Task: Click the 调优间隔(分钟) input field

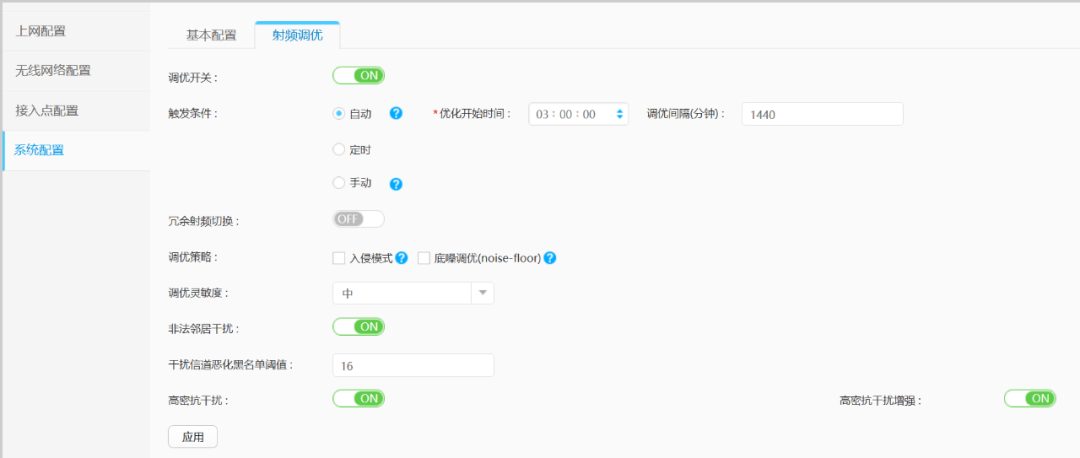Action: tap(822, 114)
